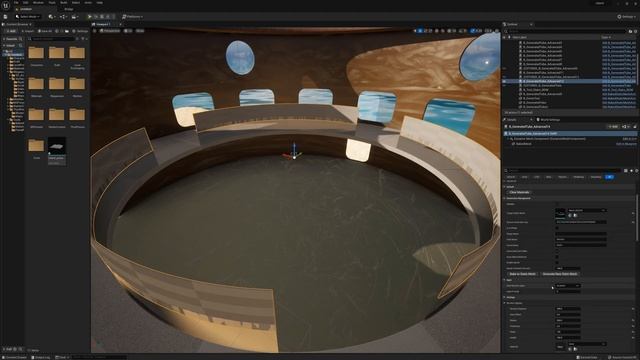Expand the Favorites section
The width and height of the screenshot is (640, 360).
point(11,39)
